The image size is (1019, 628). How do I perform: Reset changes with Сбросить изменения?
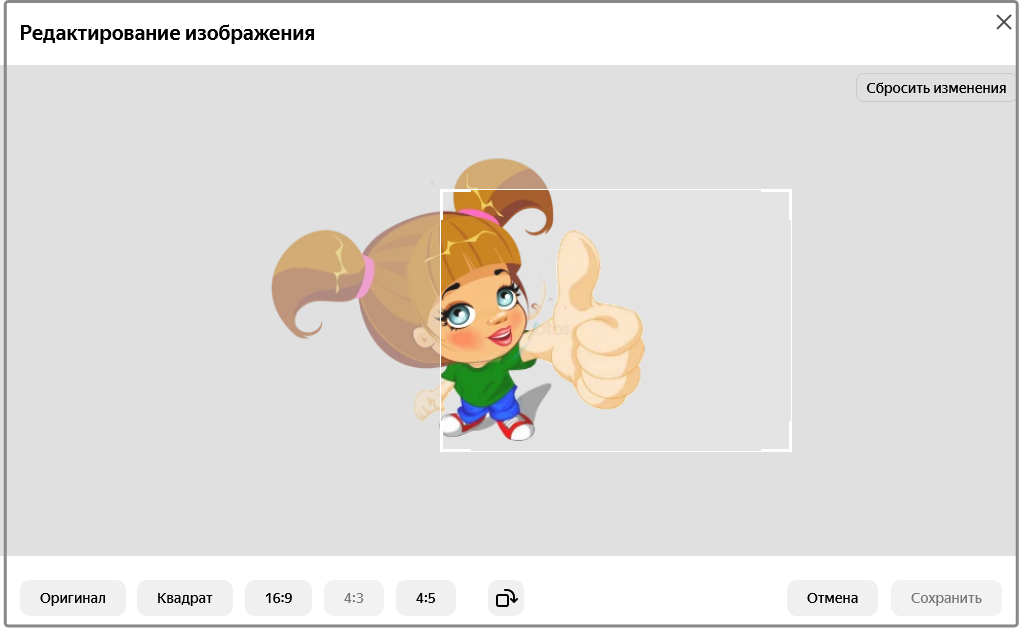click(936, 88)
